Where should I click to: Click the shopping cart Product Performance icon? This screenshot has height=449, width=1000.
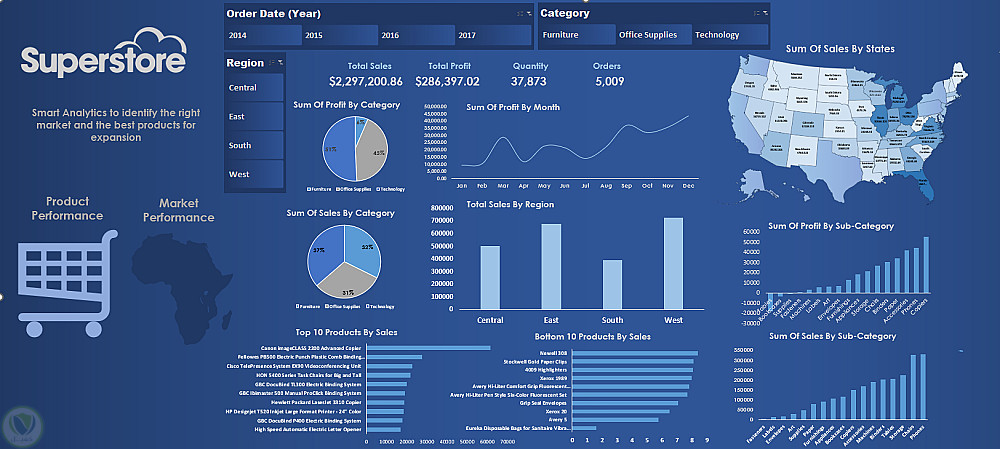(x=68, y=283)
